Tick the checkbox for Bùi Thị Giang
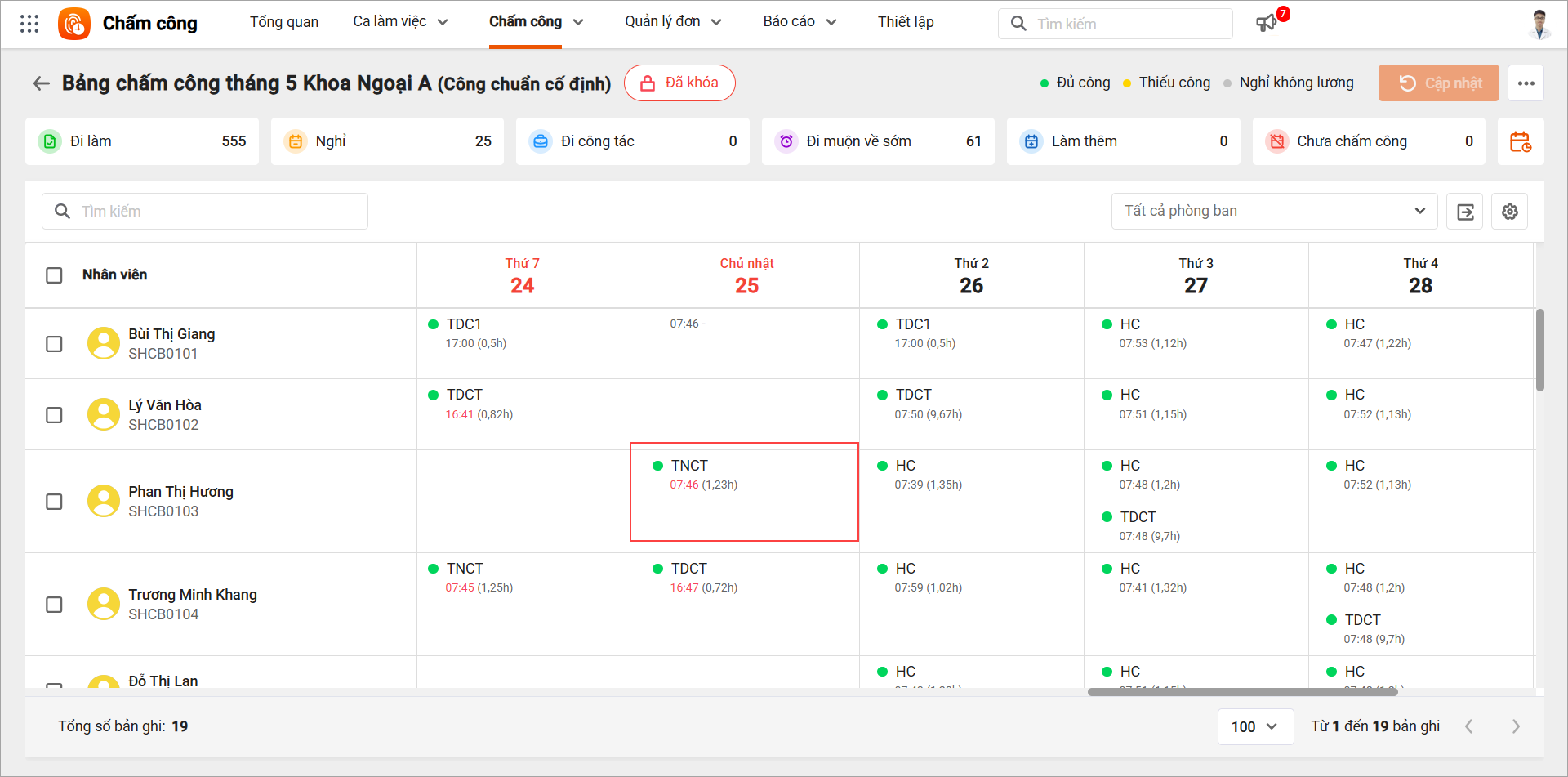Image resolution: width=1568 pixels, height=777 pixels. click(54, 344)
